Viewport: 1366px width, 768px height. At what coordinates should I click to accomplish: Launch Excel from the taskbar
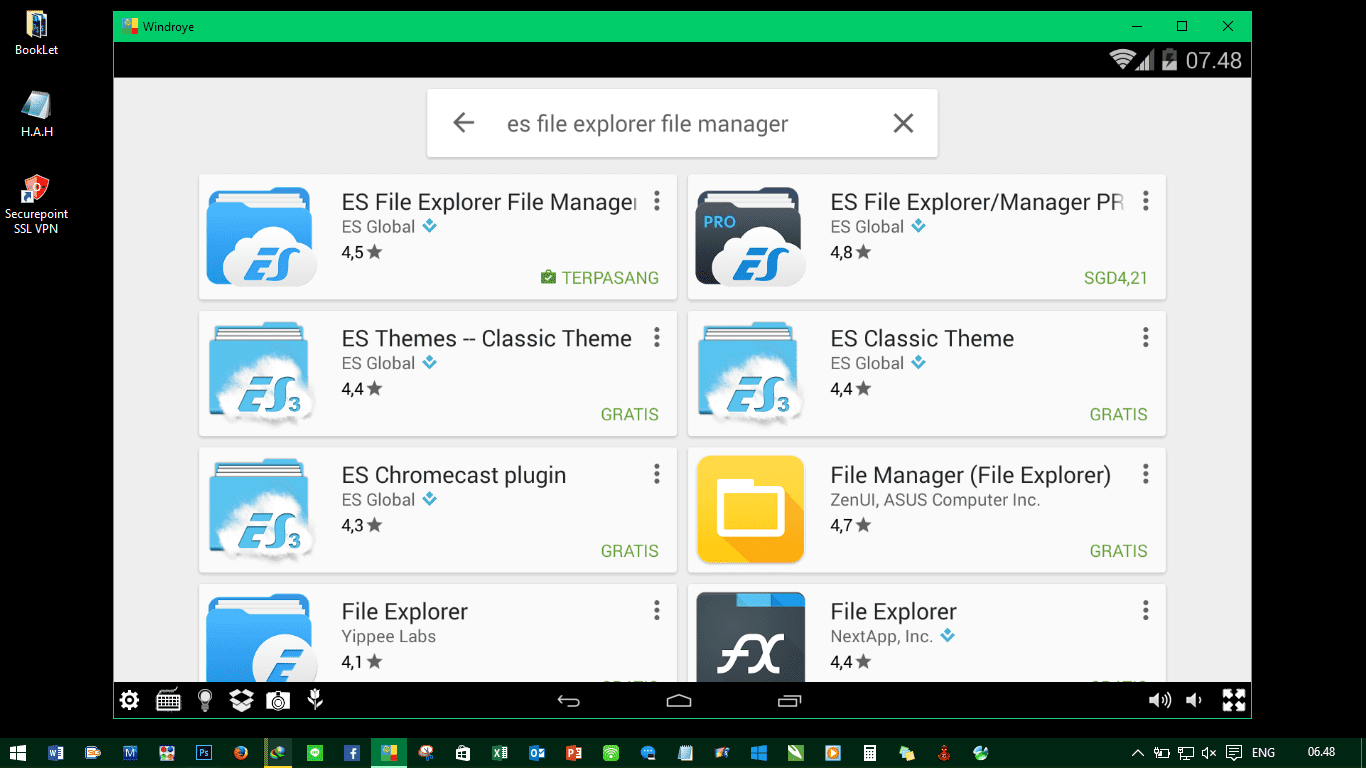tap(499, 752)
